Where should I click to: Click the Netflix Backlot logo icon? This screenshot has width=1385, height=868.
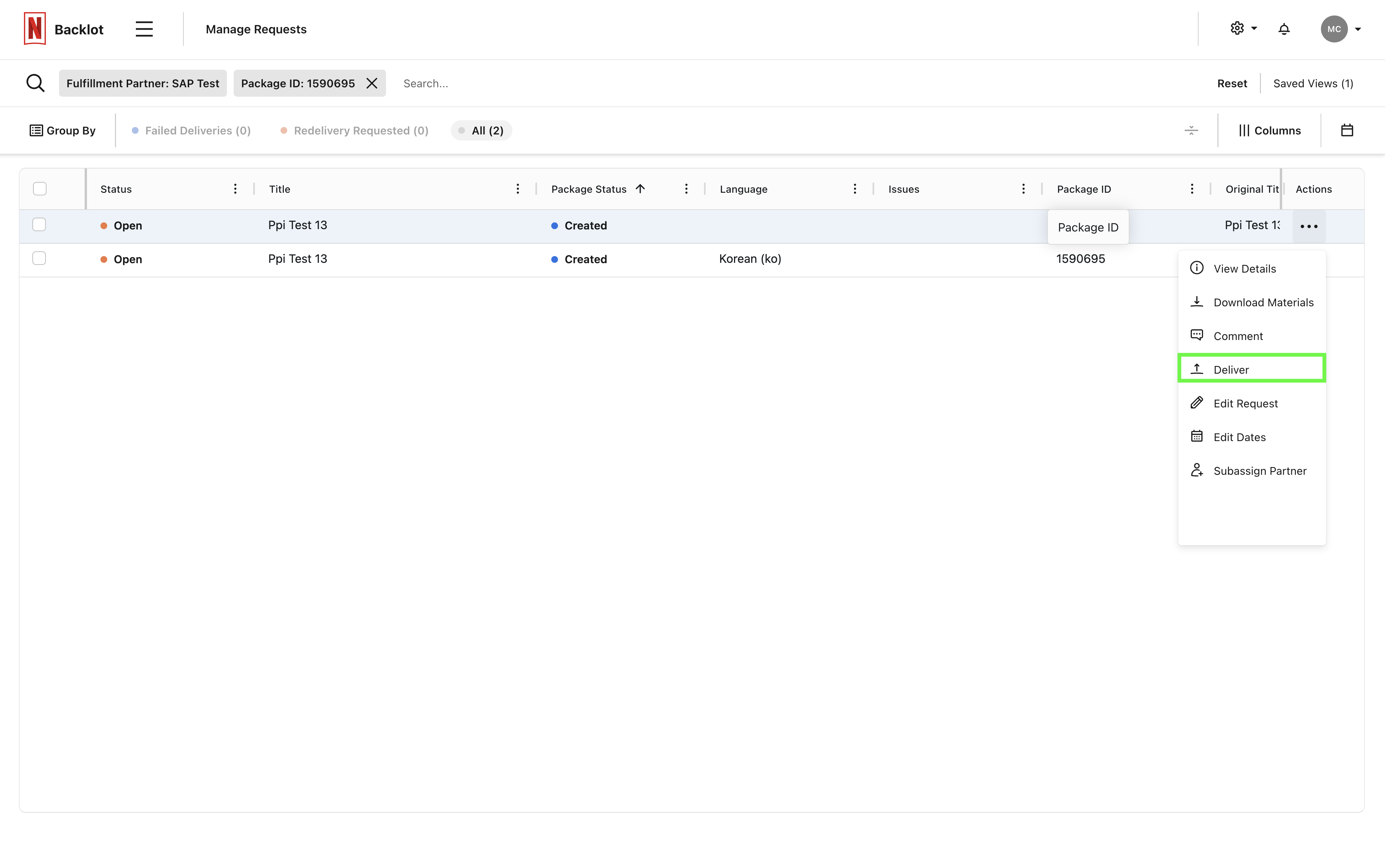(34, 29)
